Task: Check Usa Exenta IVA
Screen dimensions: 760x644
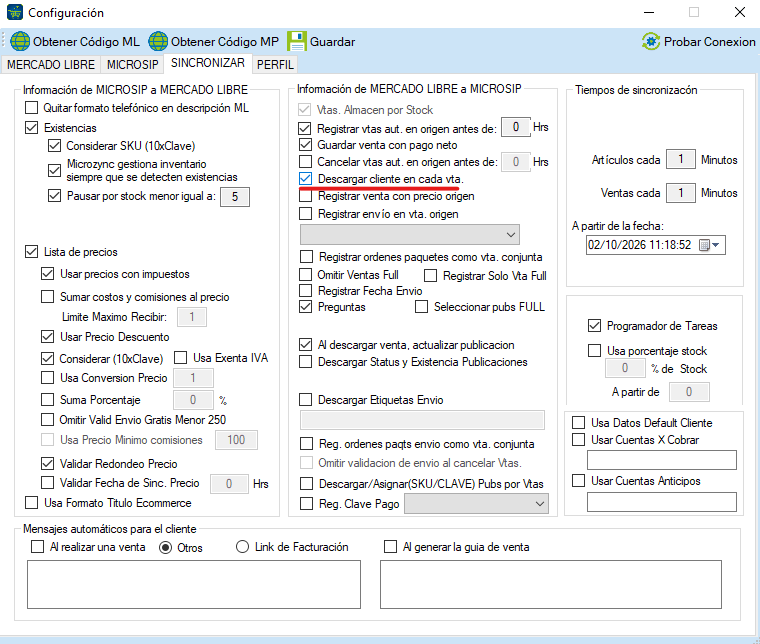Action: (x=180, y=358)
